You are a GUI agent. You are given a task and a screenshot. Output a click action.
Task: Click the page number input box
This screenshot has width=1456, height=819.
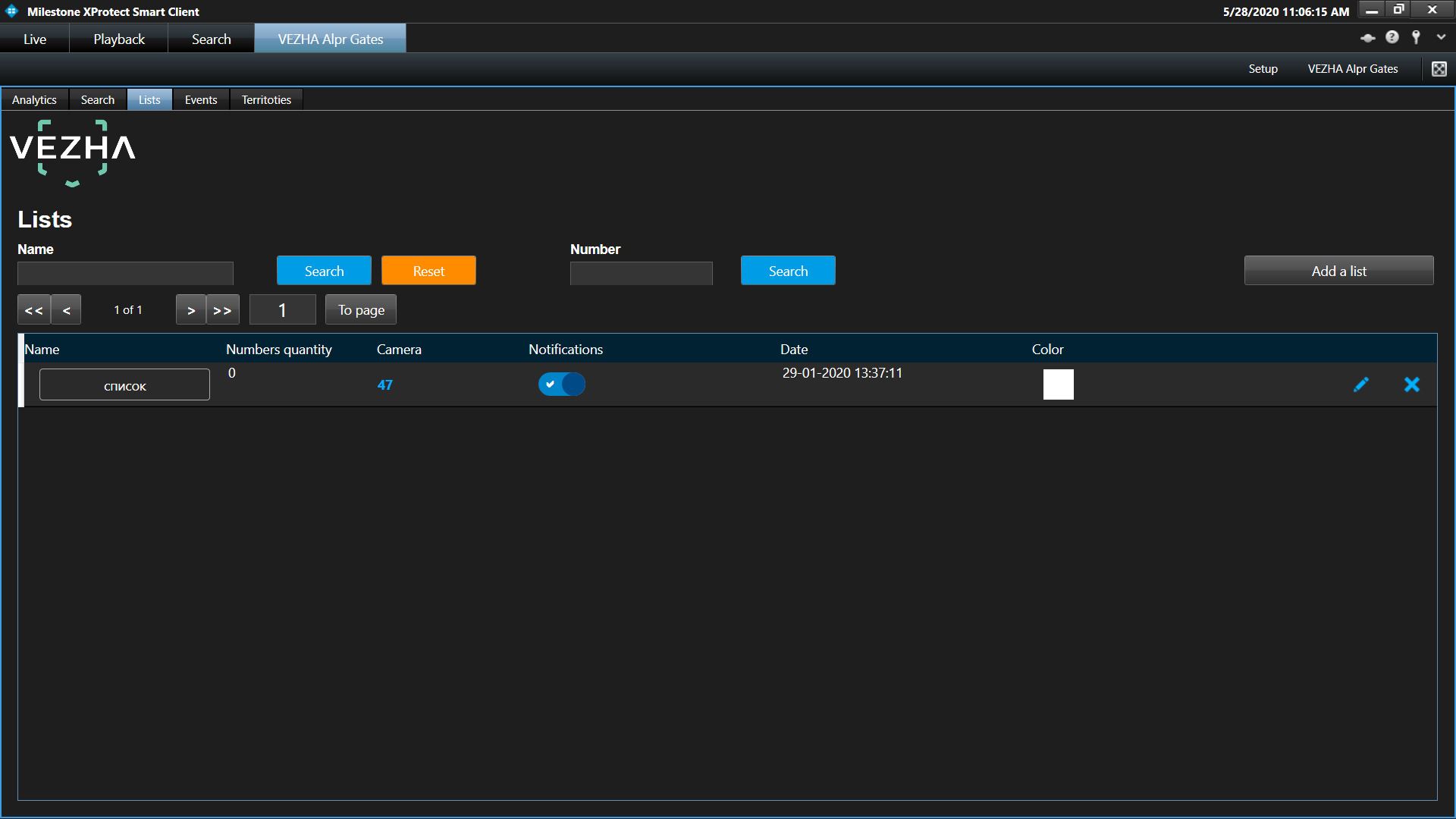click(282, 309)
